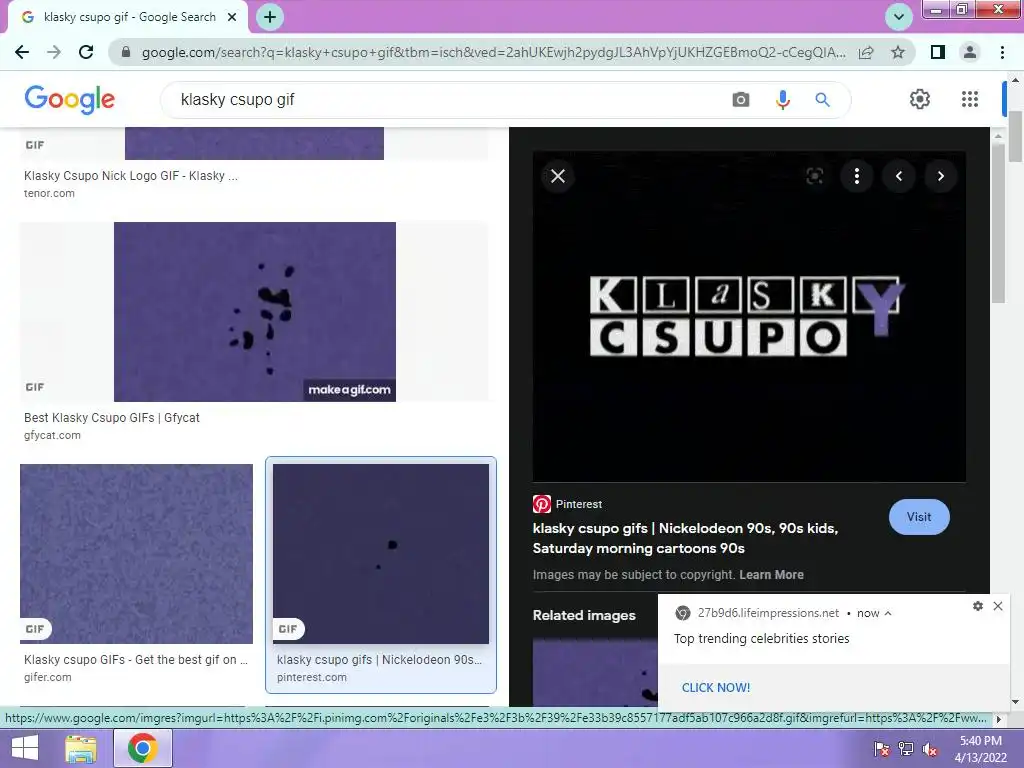Open the Google apps grid
This screenshot has width=1024, height=768.
[x=970, y=99]
